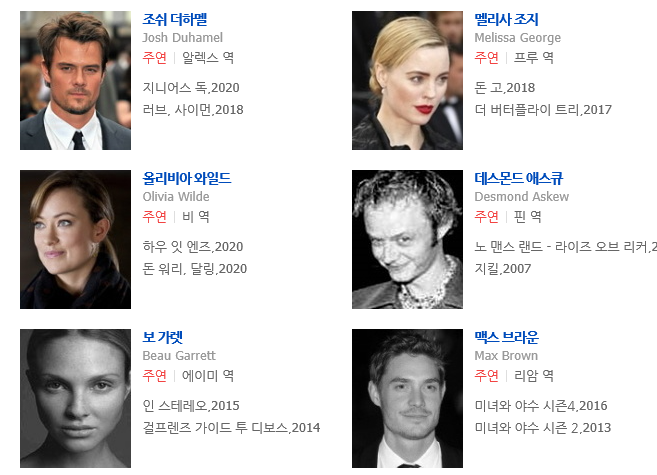
Task: Open filmography entry 더 버터플라이 트리,2017
Action: 543,110
